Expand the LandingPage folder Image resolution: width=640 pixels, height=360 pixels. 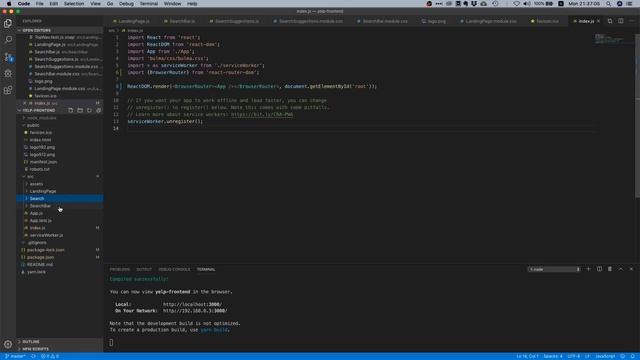pyautogui.click(x=42, y=191)
